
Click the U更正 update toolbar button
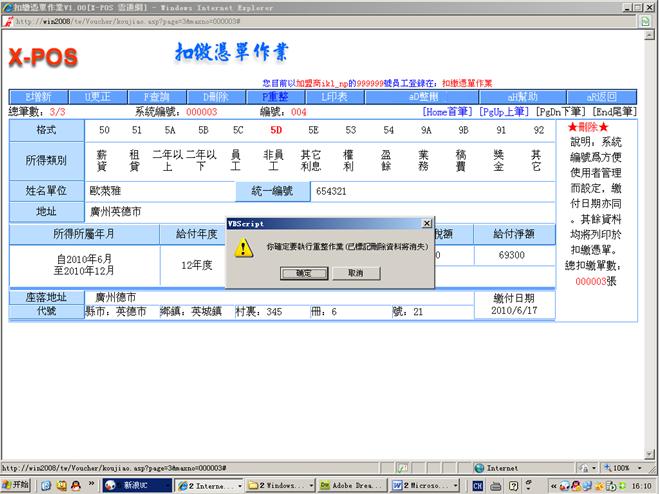pyautogui.click(x=97, y=97)
